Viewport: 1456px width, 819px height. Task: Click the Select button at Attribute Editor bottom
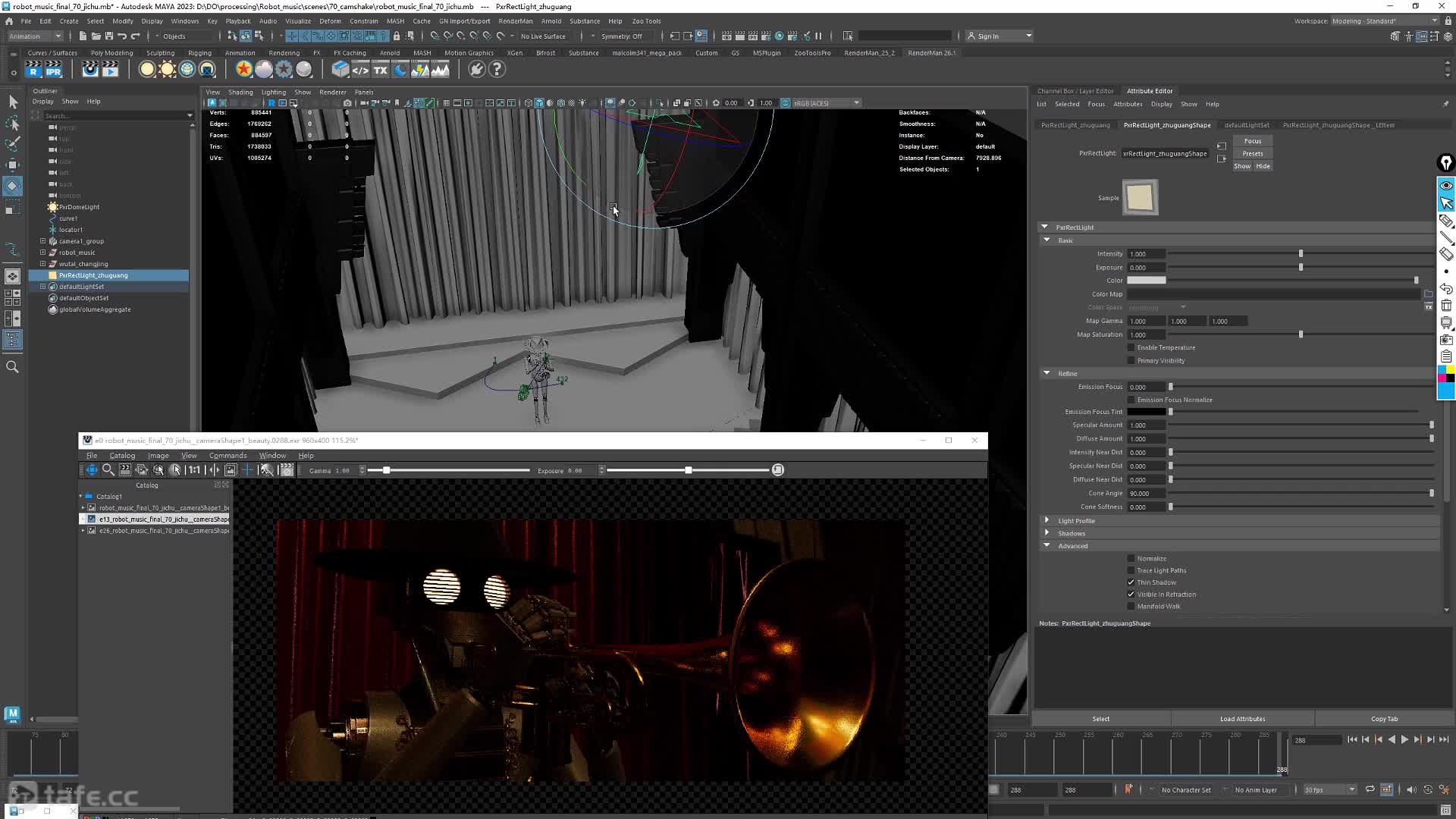coord(1101,719)
